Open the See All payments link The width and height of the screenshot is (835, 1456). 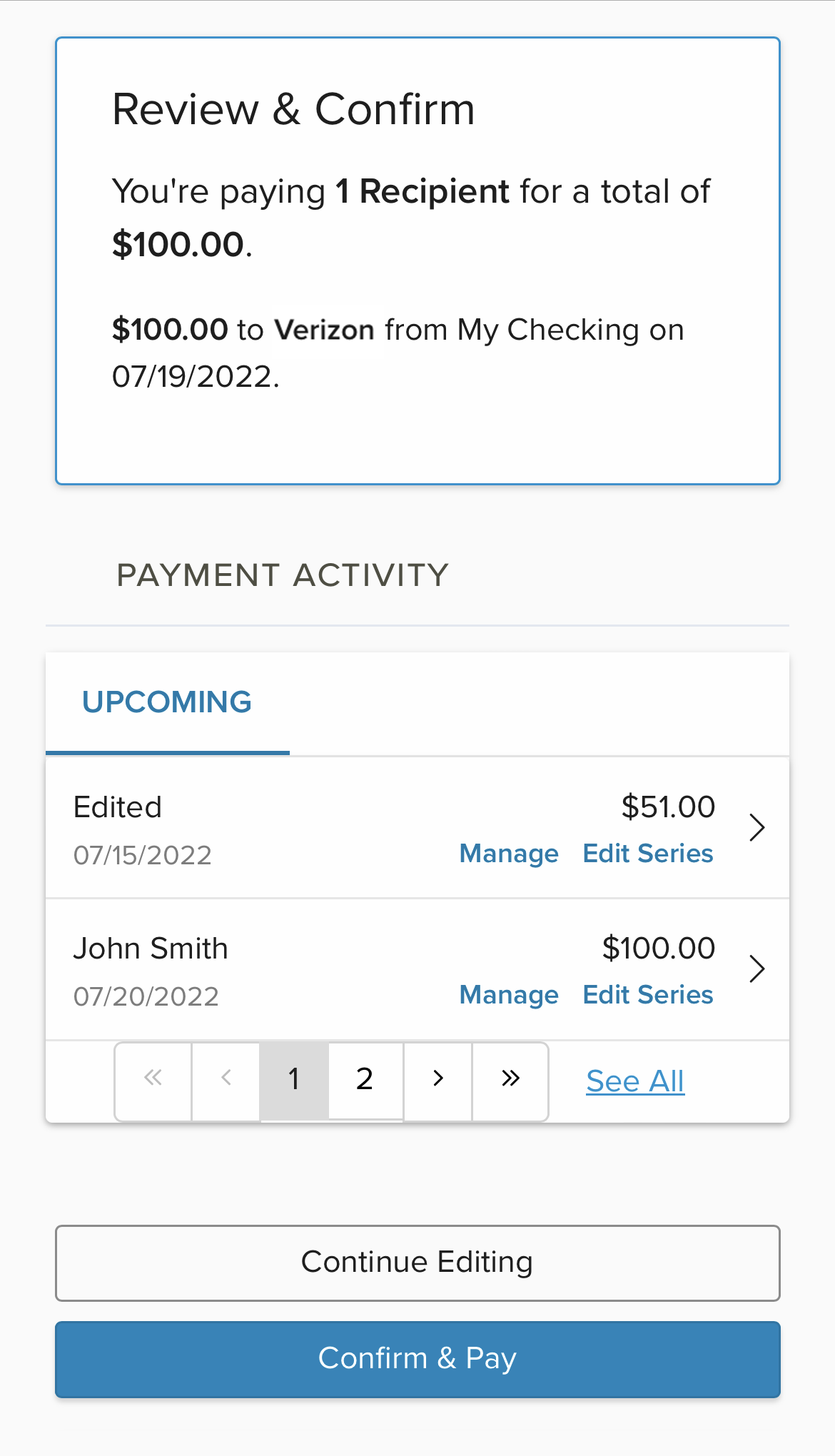pyautogui.click(x=635, y=1081)
